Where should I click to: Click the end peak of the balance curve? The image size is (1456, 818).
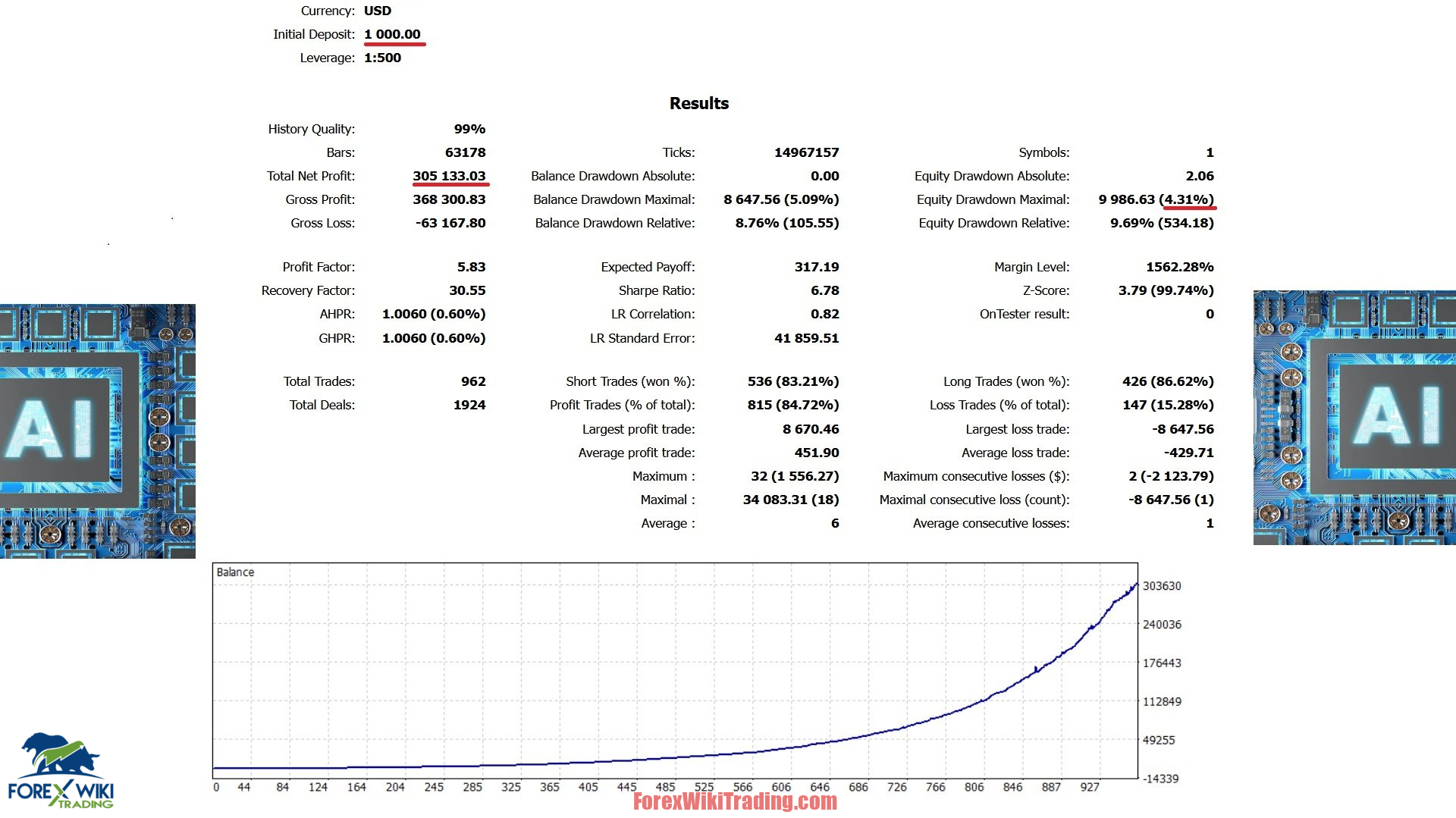click(x=1135, y=585)
